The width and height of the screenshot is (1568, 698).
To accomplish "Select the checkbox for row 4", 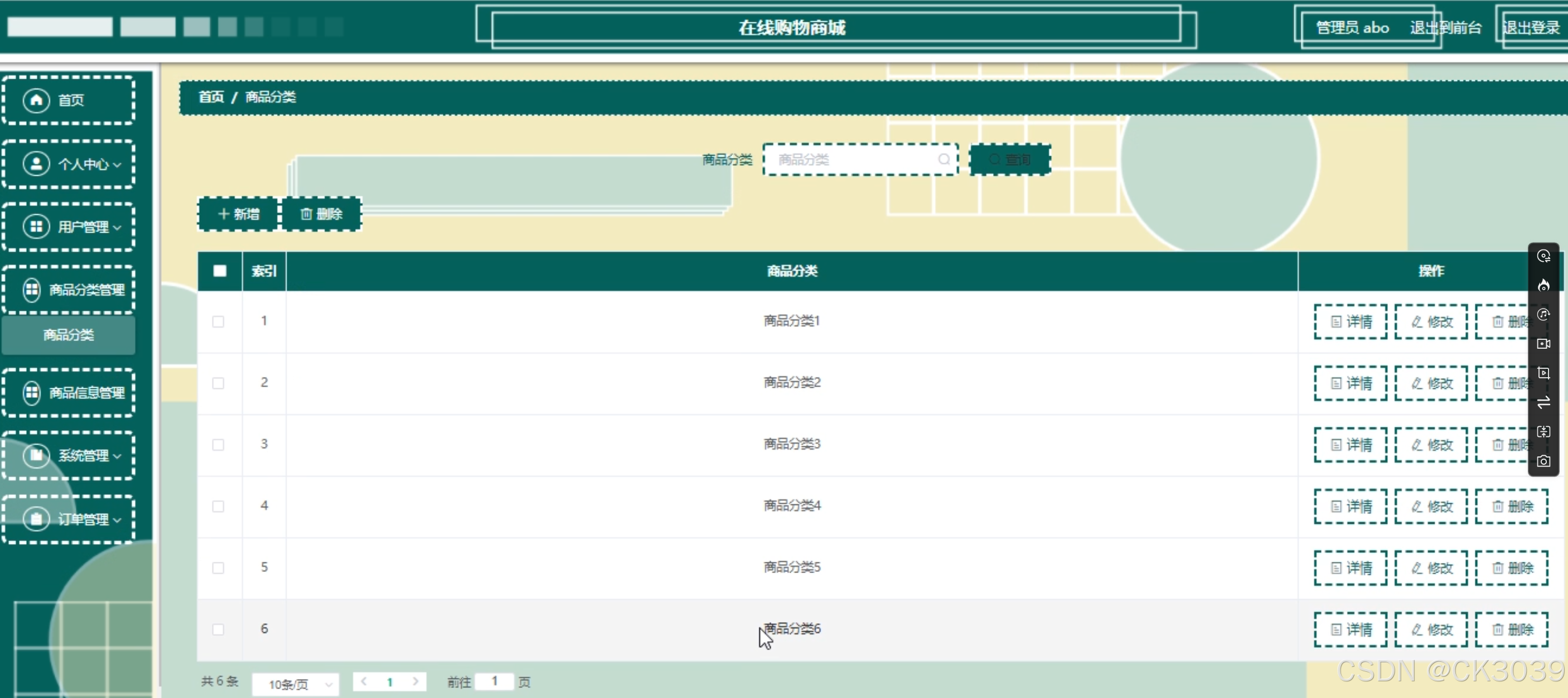I will coord(218,506).
